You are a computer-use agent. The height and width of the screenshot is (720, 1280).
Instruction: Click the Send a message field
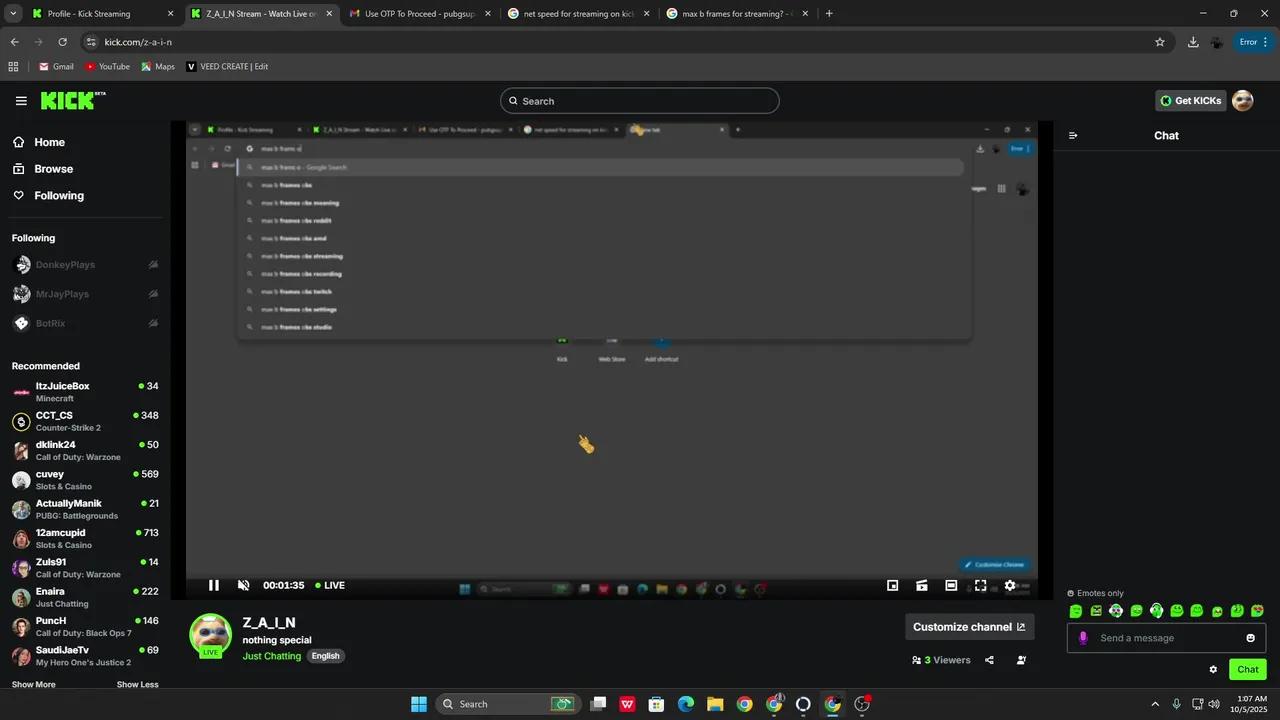point(1166,638)
